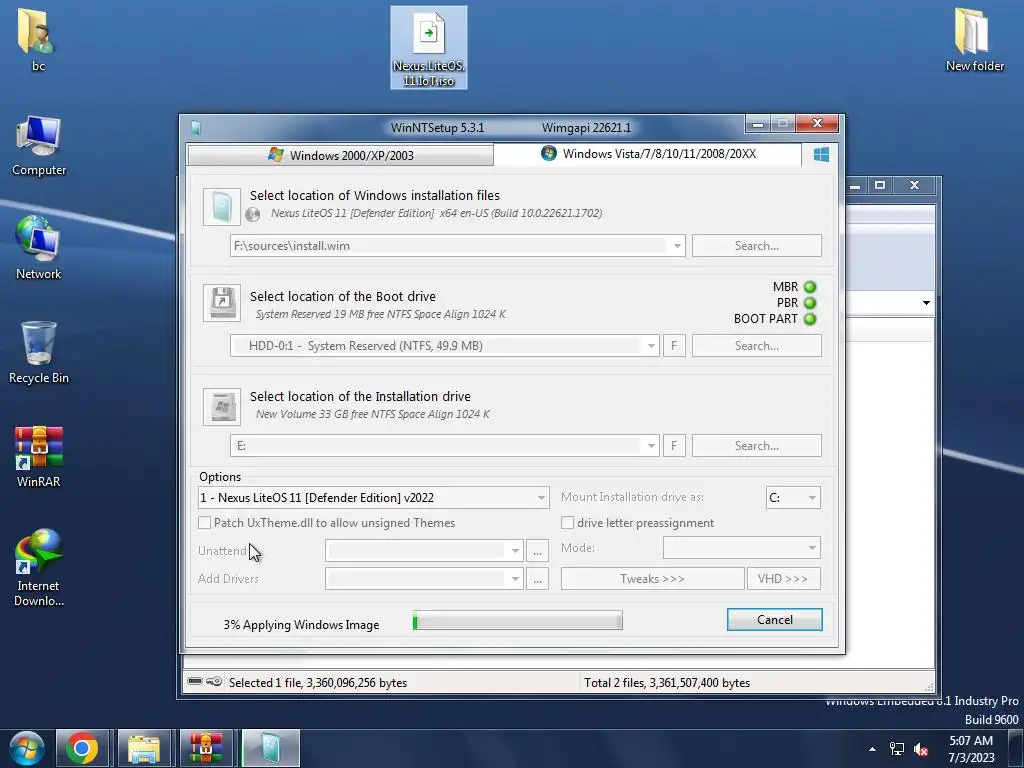The image size is (1024, 768).
Task: Click the Show desktop strip
Action: (1016, 748)
